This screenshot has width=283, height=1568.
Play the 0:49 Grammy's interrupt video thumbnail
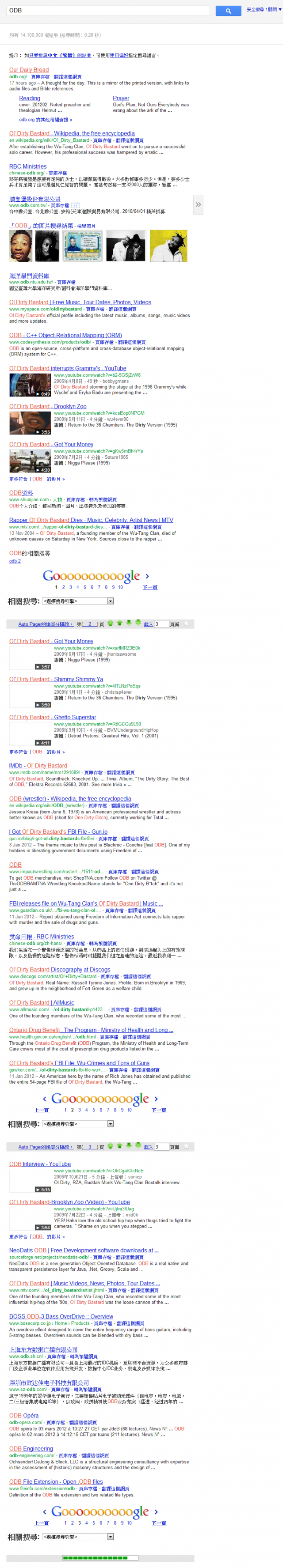(30, 385)
